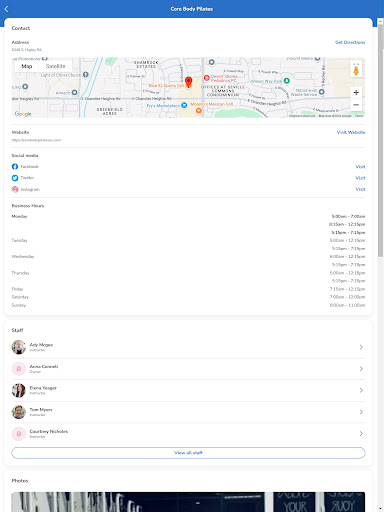Switch map to Satellite view
This screenshot has height=512, width=384.
tap(55, 66)
